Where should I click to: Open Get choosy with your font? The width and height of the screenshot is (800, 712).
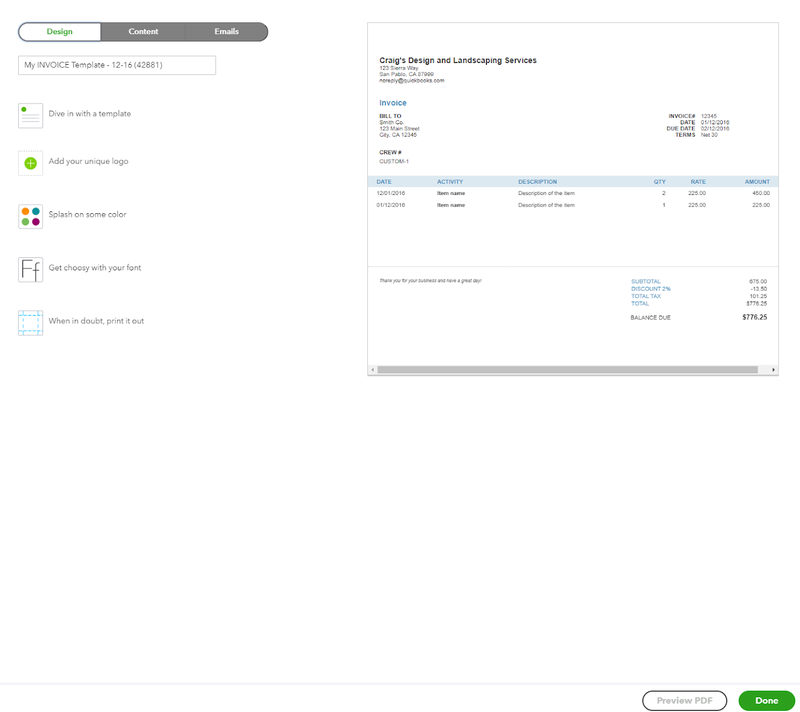[x=95, y=268]
